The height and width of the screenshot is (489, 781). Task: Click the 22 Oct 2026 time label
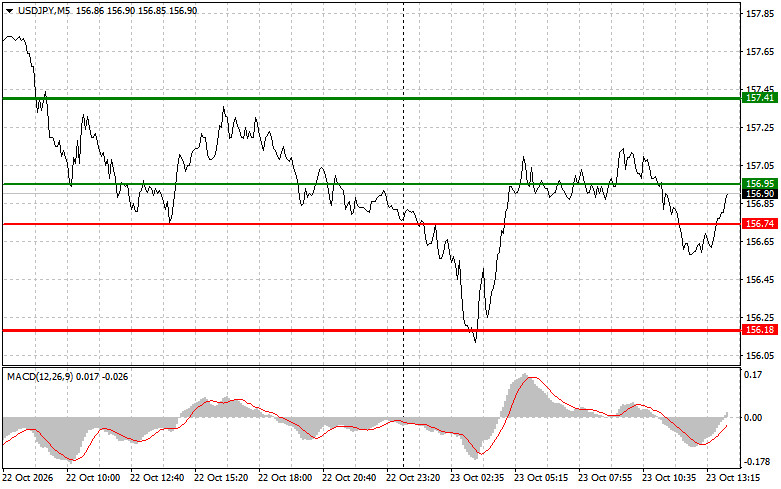pyautogui.click(x=28, y=478)
